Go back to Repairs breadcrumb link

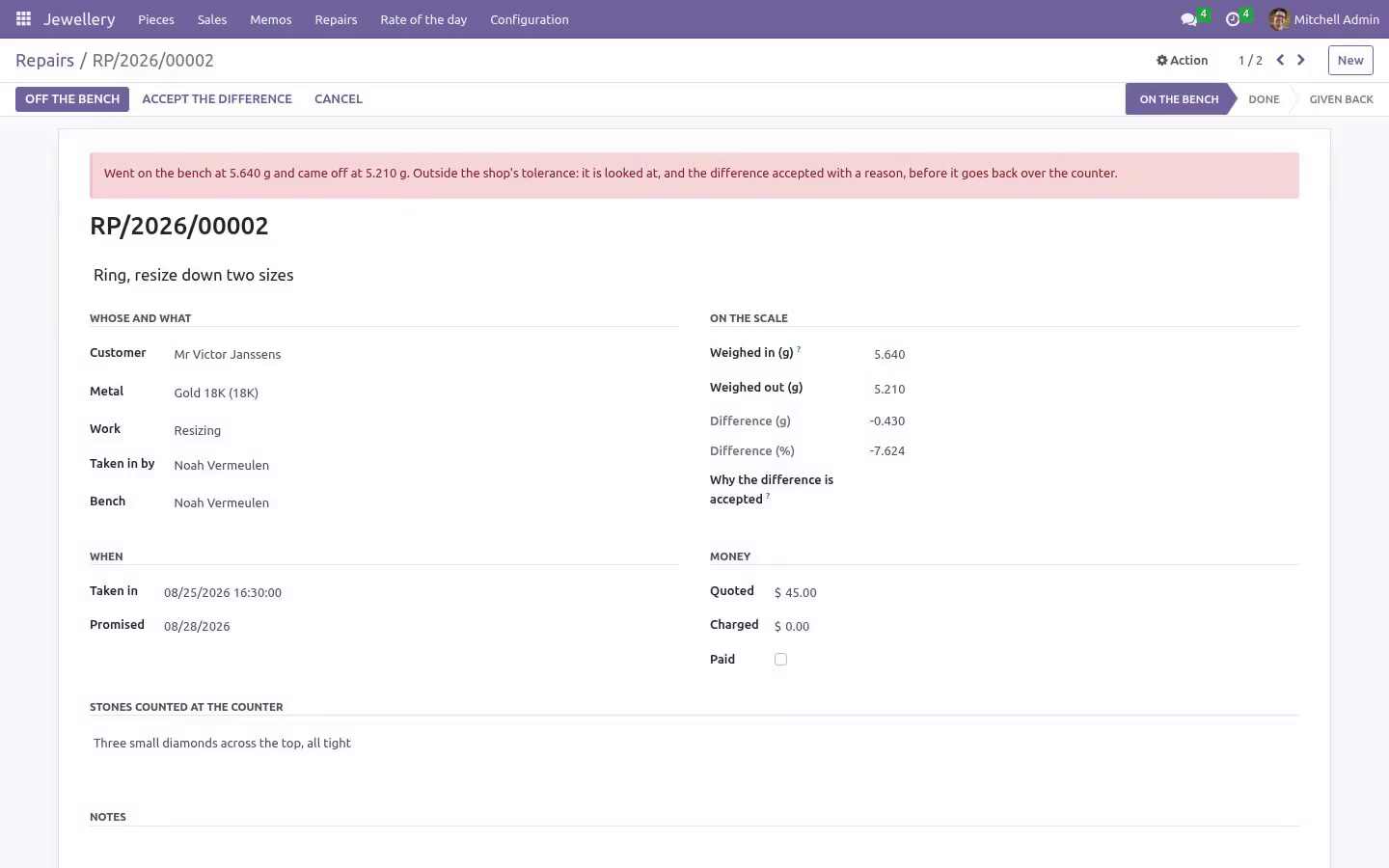44,60
